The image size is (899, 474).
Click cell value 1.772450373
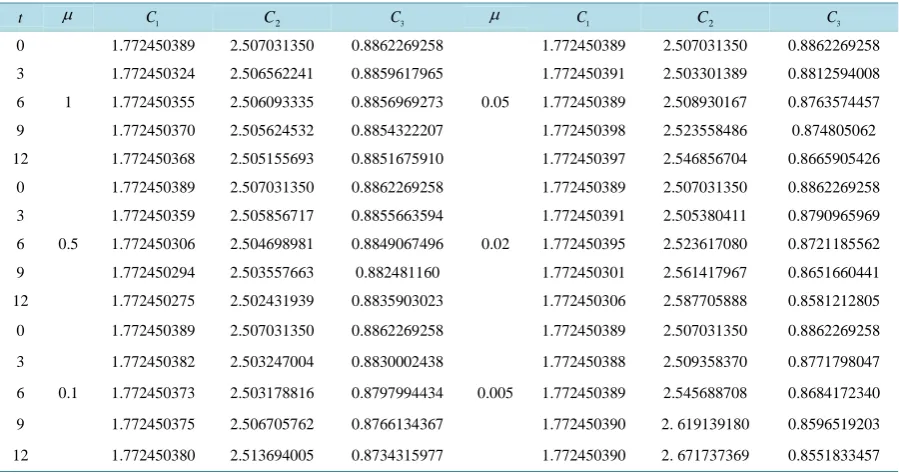tap(153, 393)
